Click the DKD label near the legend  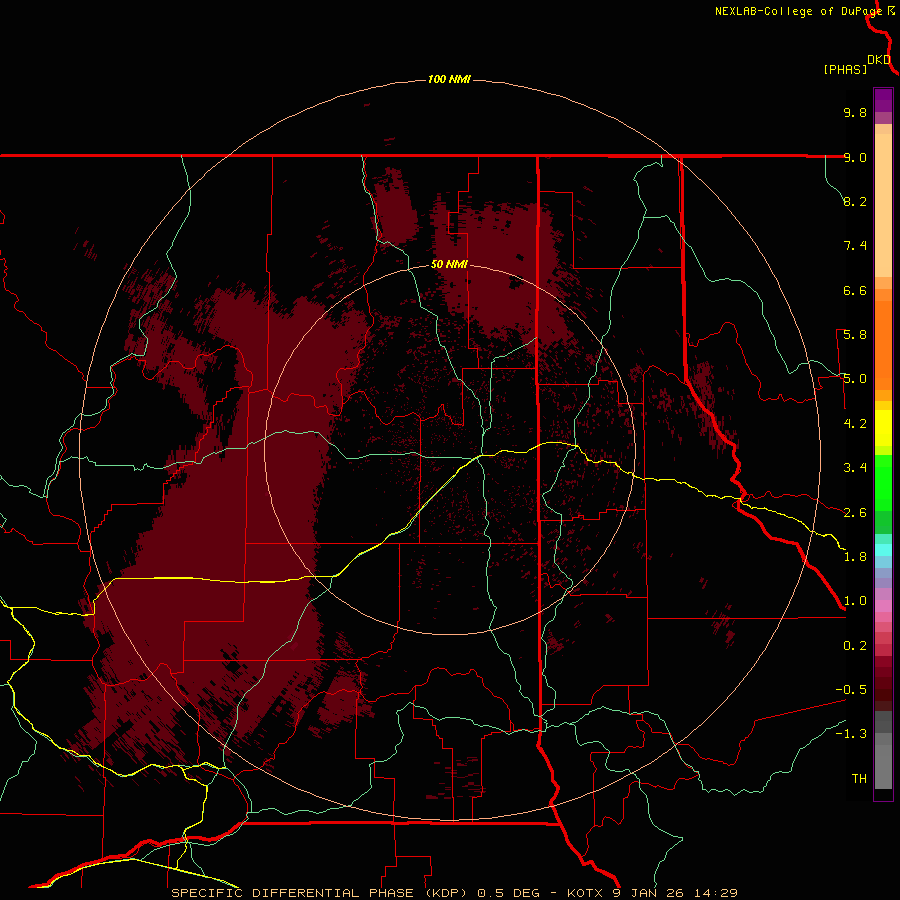point(879,60)
